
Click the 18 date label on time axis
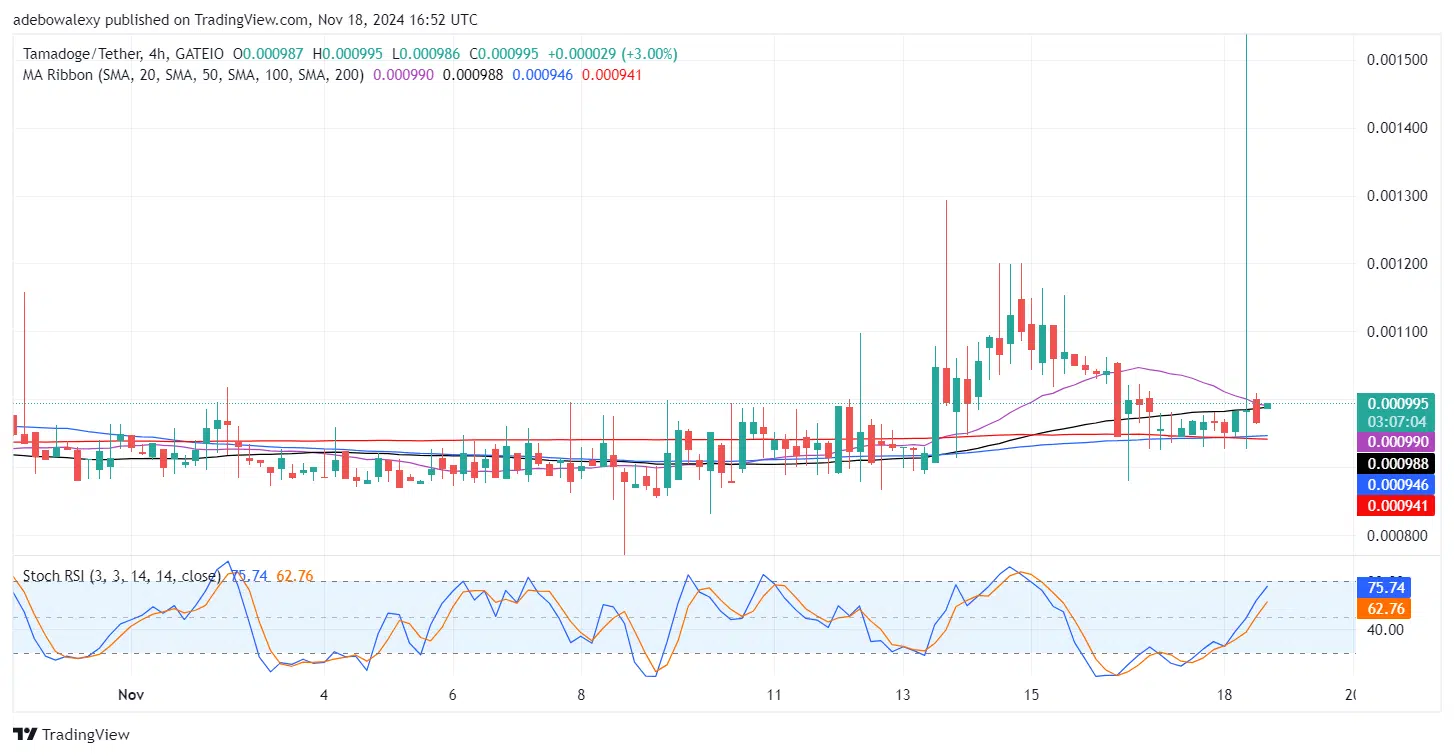[x=1223, y=694]
